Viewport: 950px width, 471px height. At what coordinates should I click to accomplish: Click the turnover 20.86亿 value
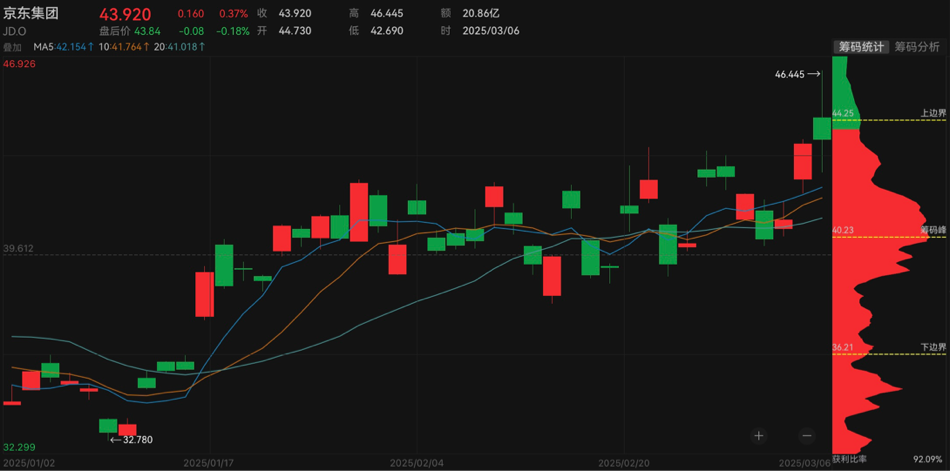point(480,13)
